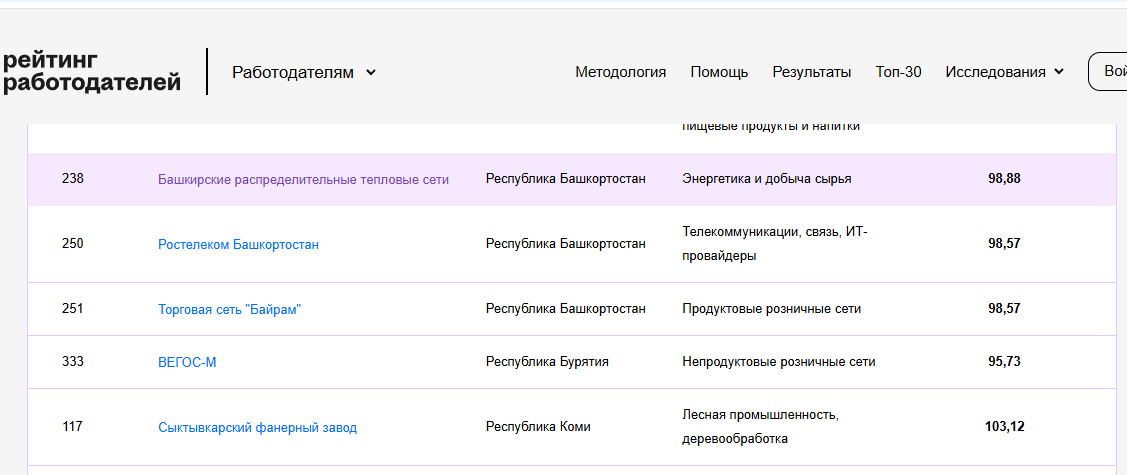Open the Ростелеком Башкортостан company link
The height and width of the screenshot is (475, 1127).
[x=238, y=245]
